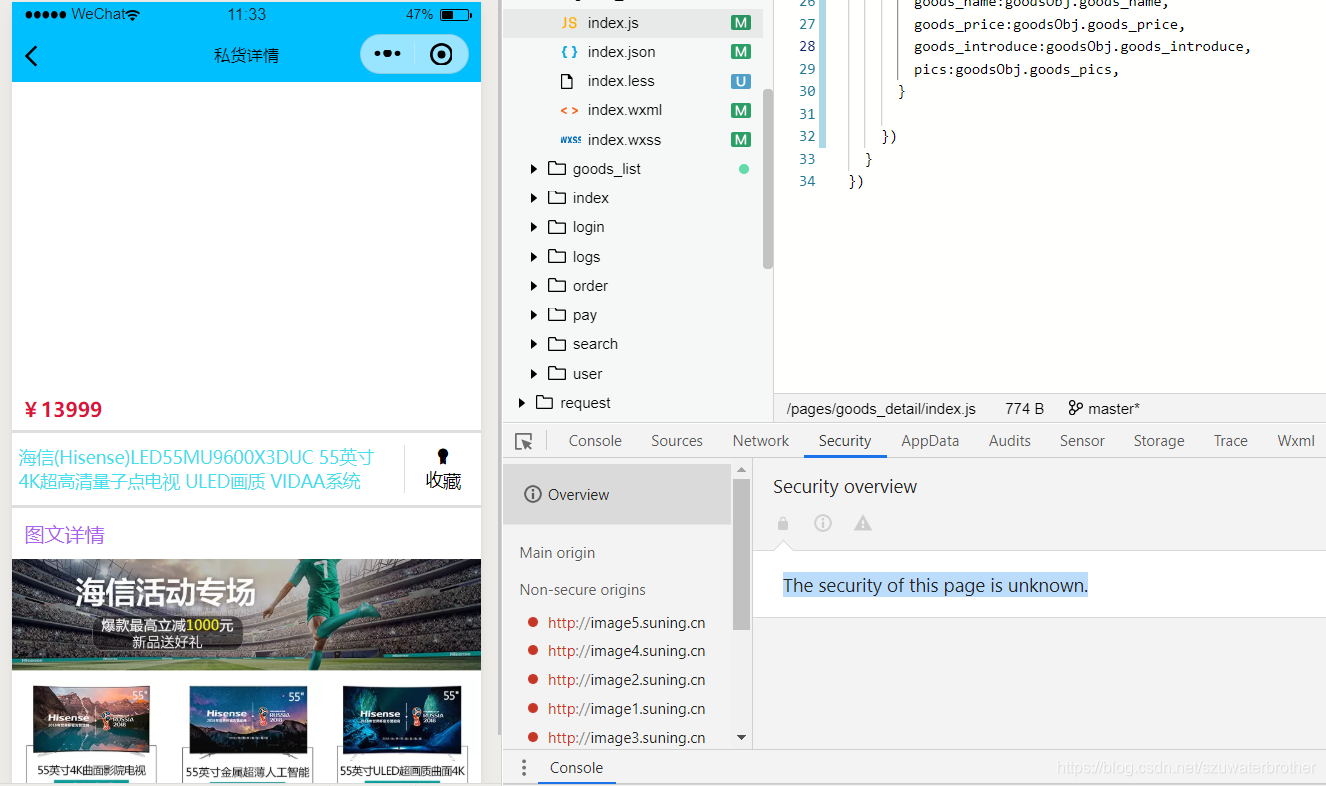Image resolution: width=1326 pixels, height=786 pixels.
Task: Open the Trace tab
Action: (x=1231, y=441)
